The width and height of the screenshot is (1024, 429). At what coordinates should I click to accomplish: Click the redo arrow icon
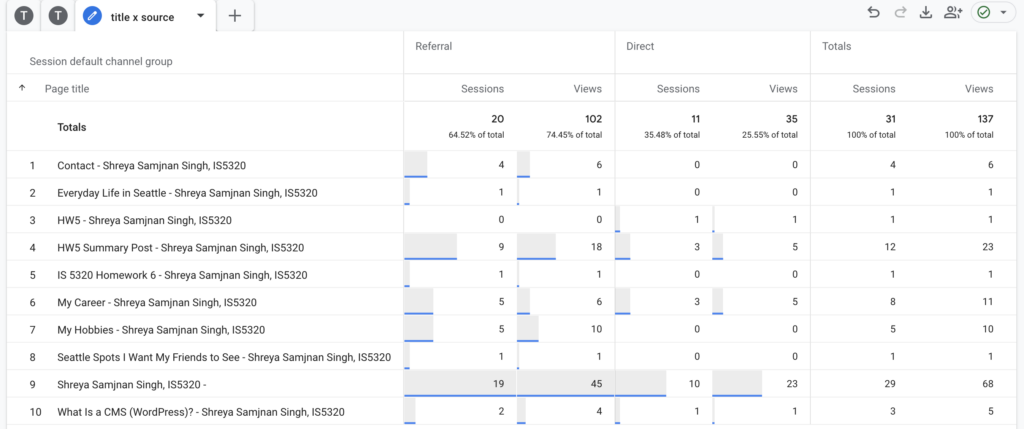pos(900,13)
